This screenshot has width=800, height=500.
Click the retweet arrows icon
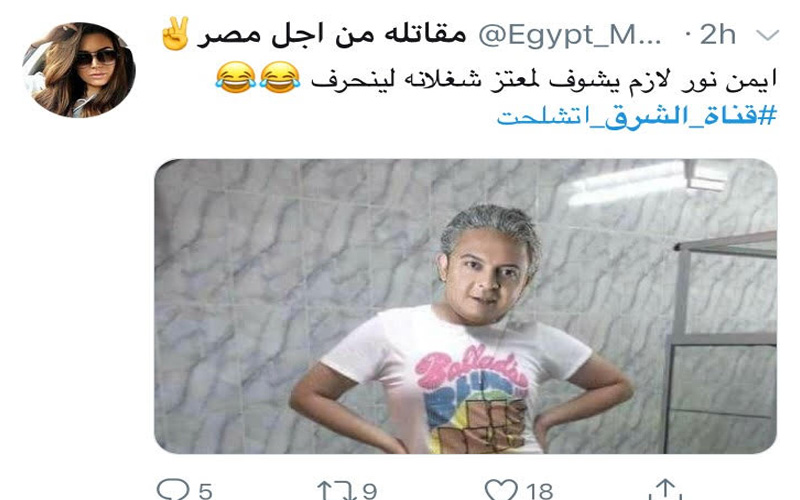point(336,491)
